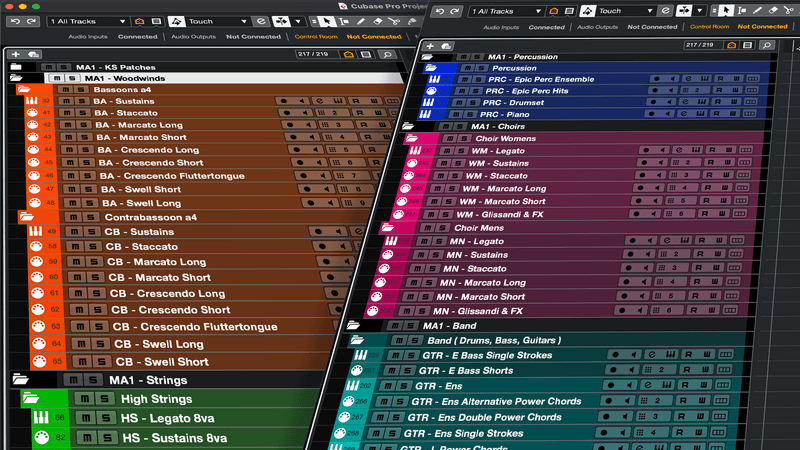Click Control Room label in left window status line
The image size is (800, 450).
(x=316, y=37)
